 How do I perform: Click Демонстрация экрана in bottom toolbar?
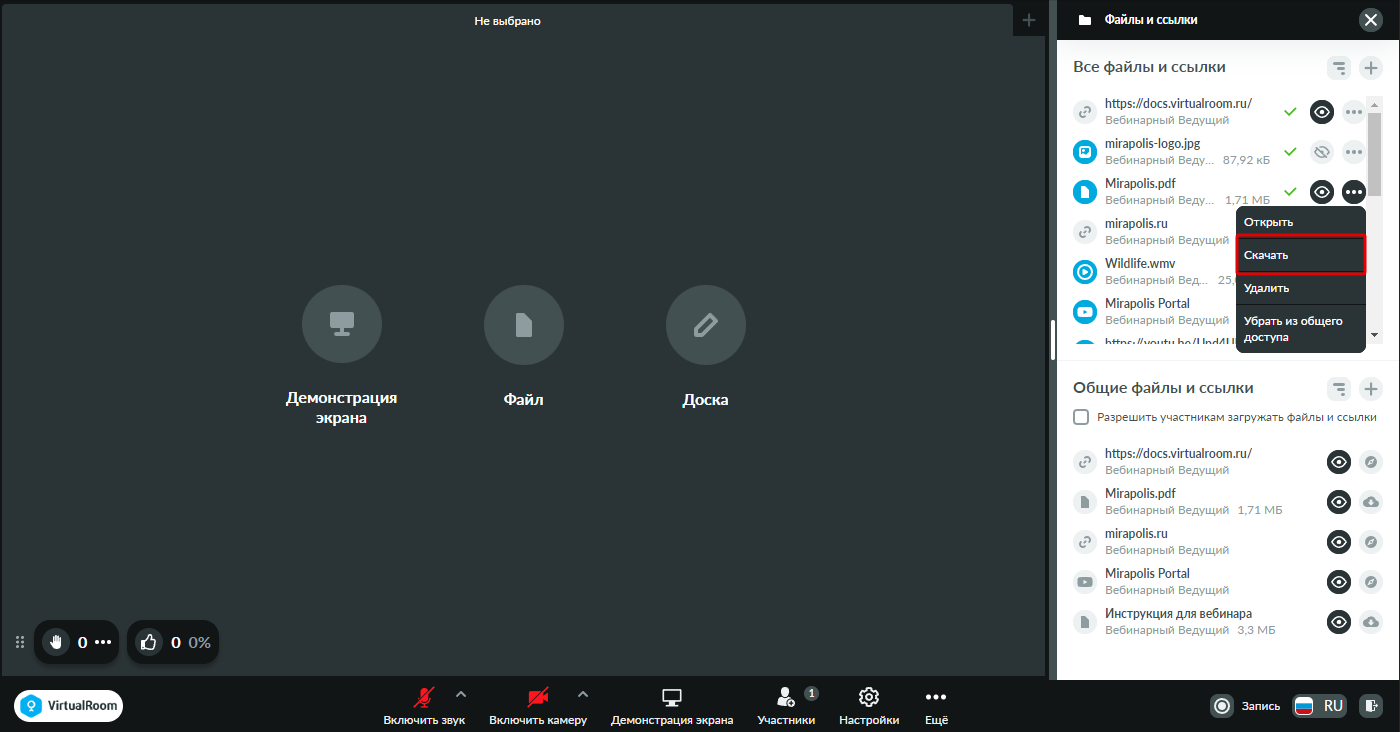[x=672, y=705]
